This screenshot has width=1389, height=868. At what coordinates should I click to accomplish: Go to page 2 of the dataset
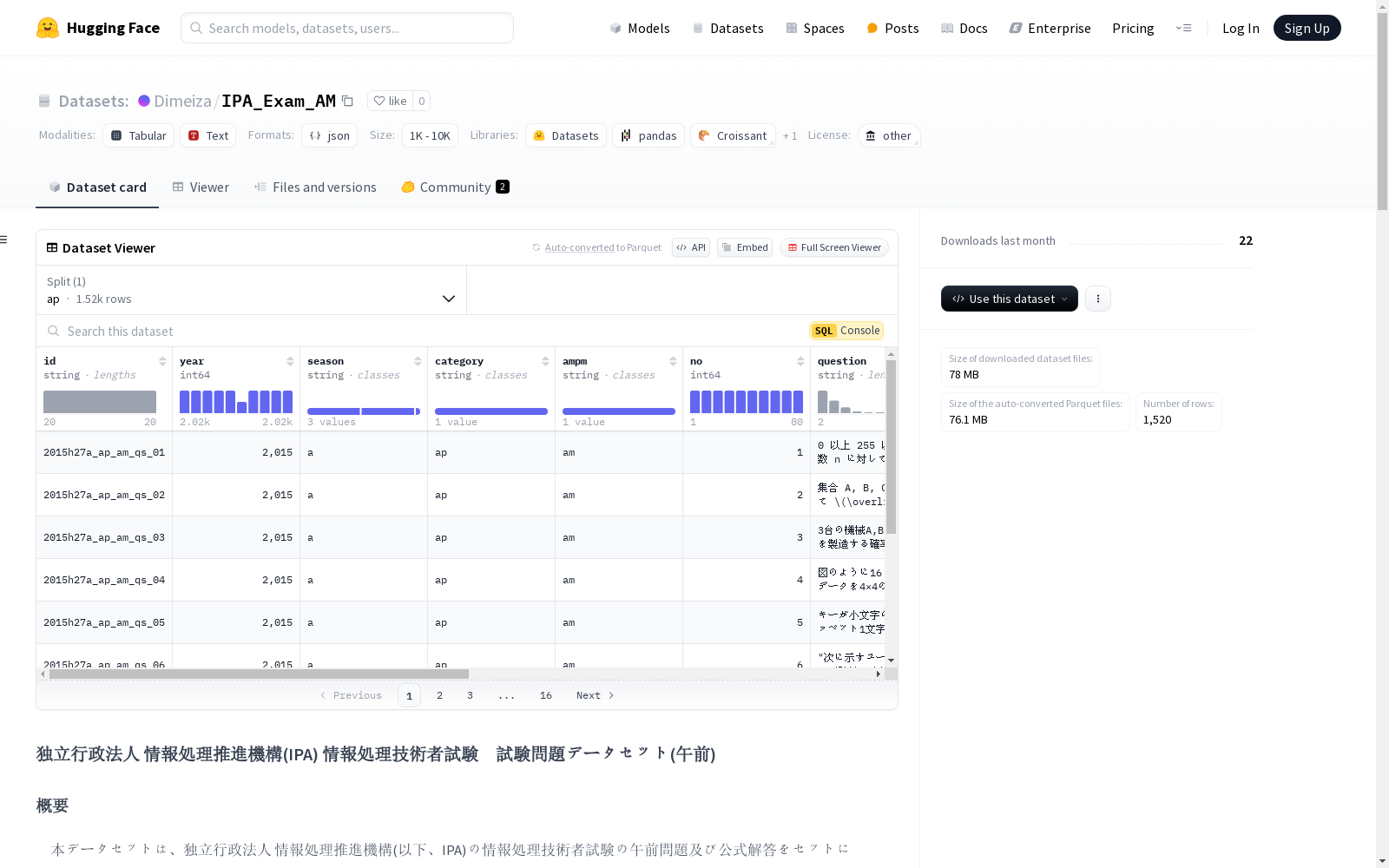[440, 695]
